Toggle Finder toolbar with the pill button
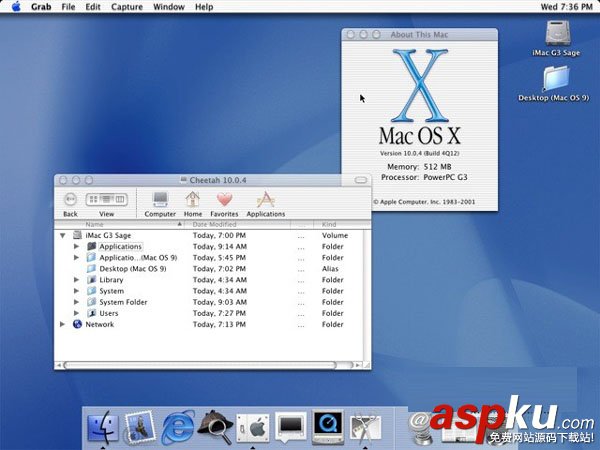 point(360,180)
